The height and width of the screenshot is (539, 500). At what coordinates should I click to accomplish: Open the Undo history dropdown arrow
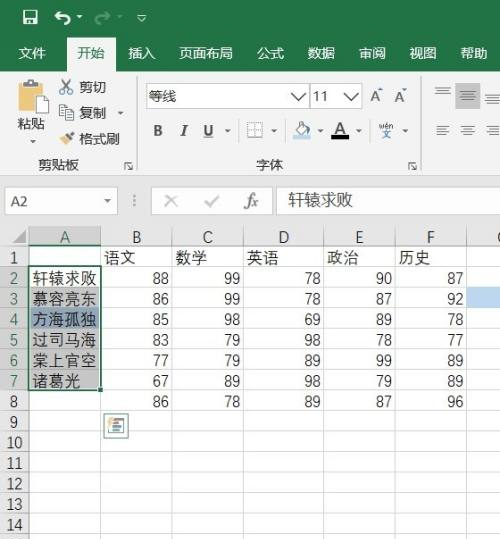[79, 16]
